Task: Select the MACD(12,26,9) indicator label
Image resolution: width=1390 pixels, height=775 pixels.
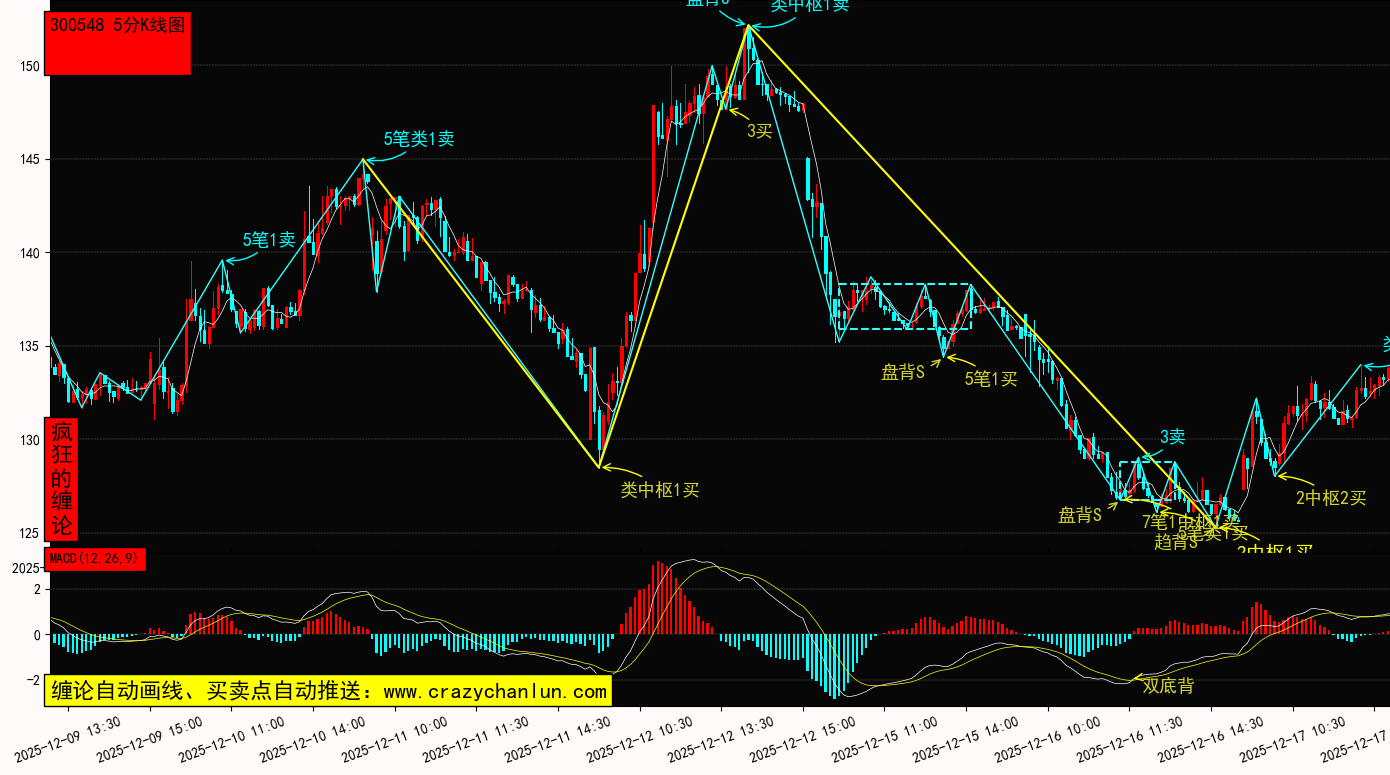Action: point(95,559)
